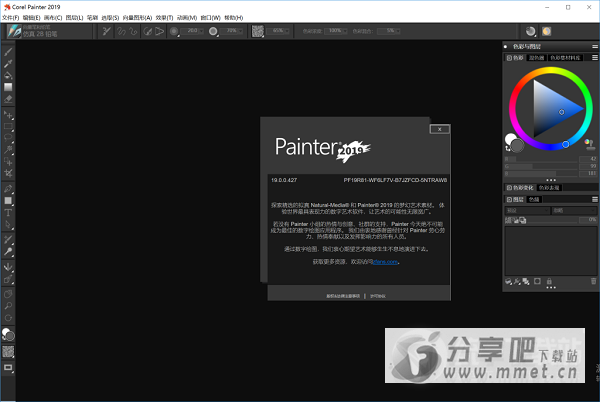Open the 图层(L) menu

point(74,18)
